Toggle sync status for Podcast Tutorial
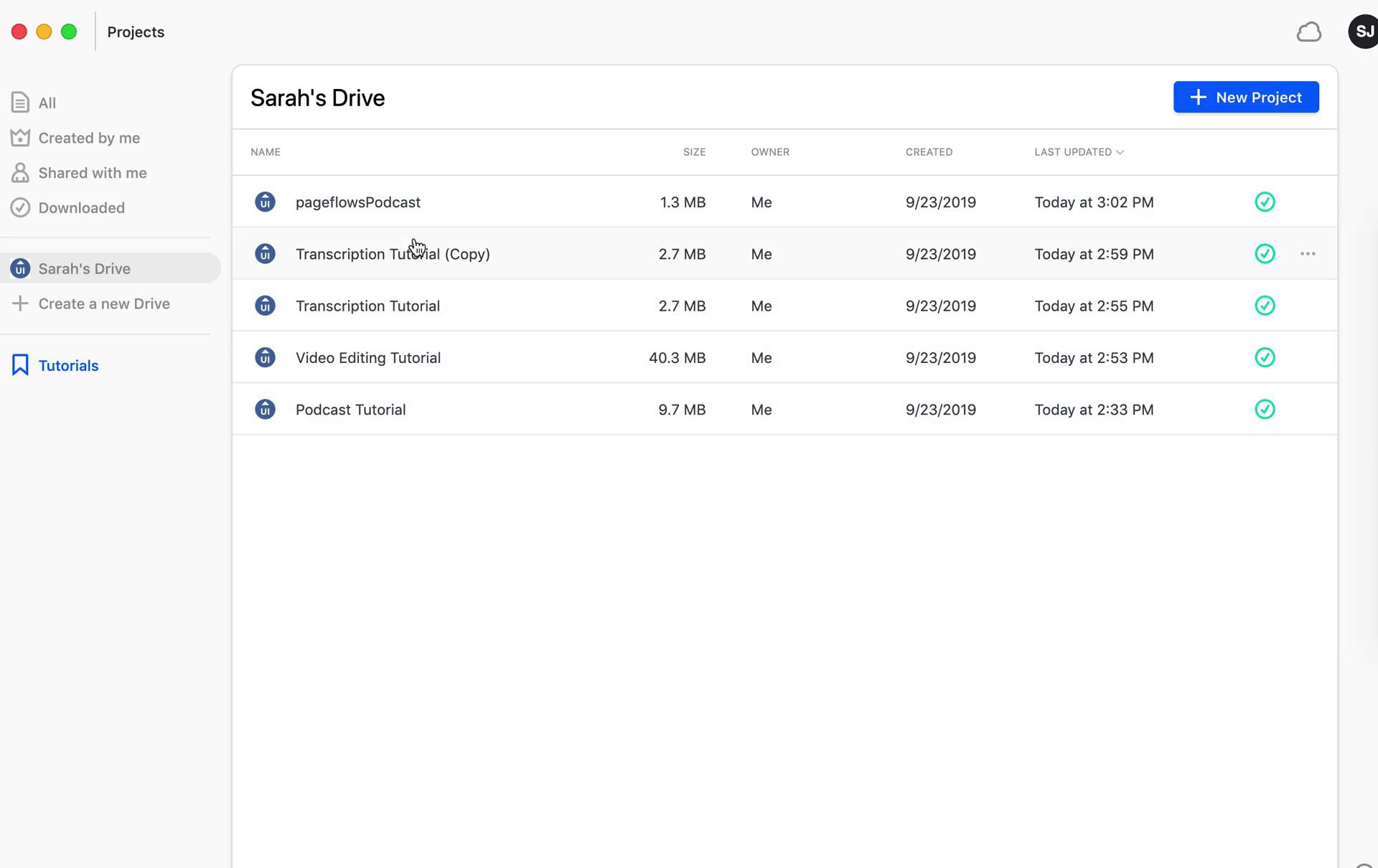This screenshot has width=1378, height=868. click(x=1265, y=409)
